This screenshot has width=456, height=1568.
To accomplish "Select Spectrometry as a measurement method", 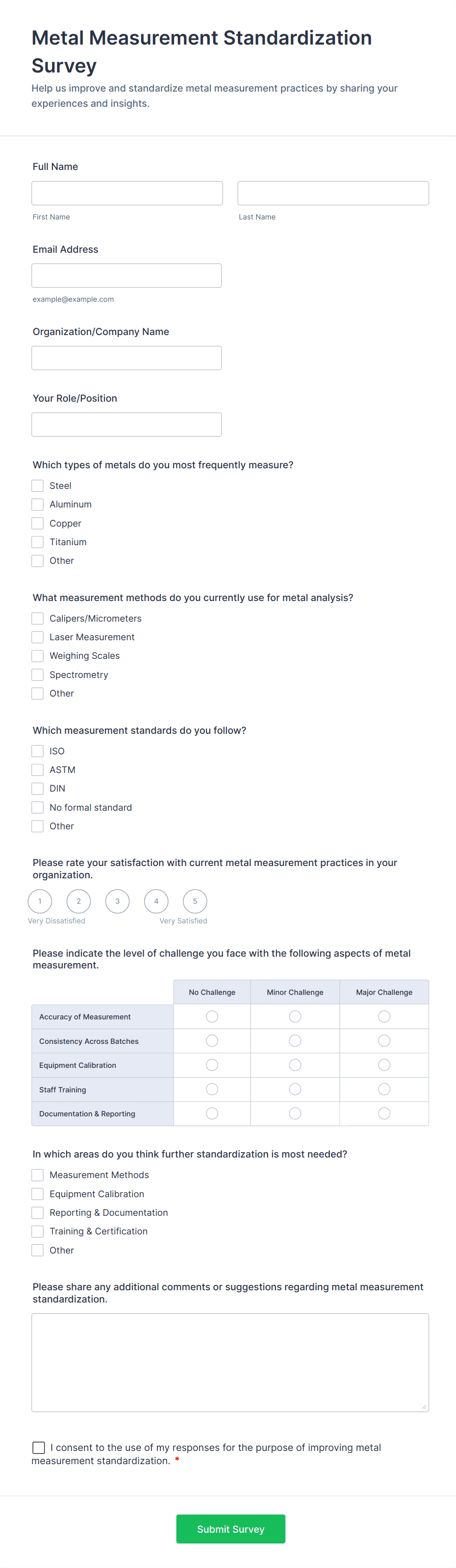I will [37, 675].
